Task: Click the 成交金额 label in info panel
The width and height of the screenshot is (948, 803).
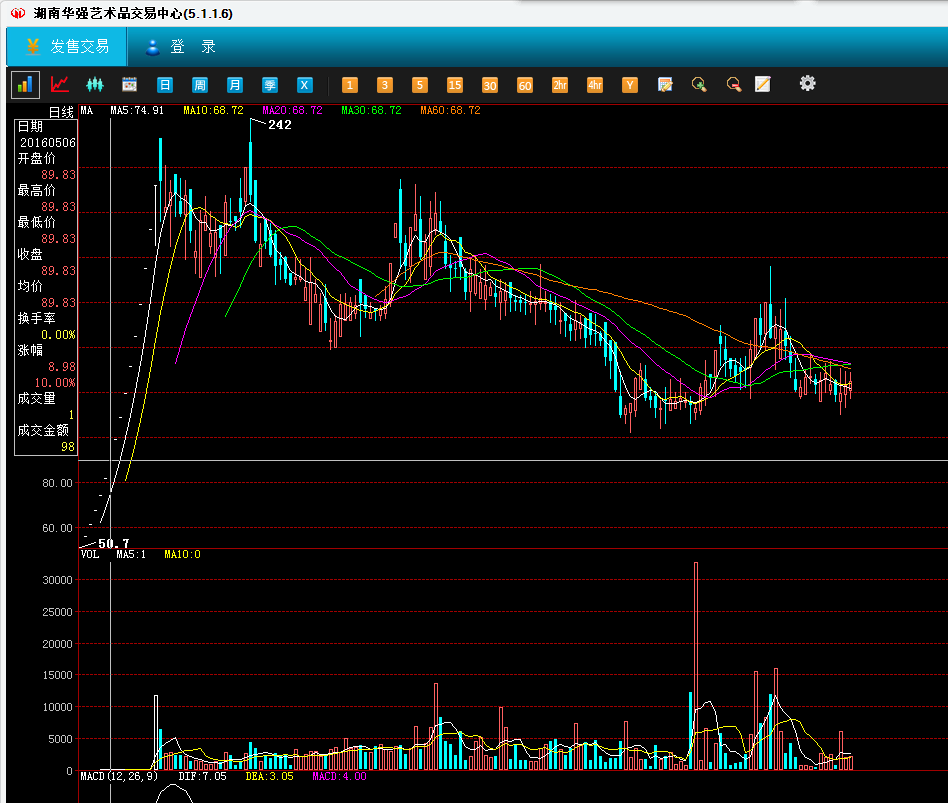Action: (x=43, y=430)
